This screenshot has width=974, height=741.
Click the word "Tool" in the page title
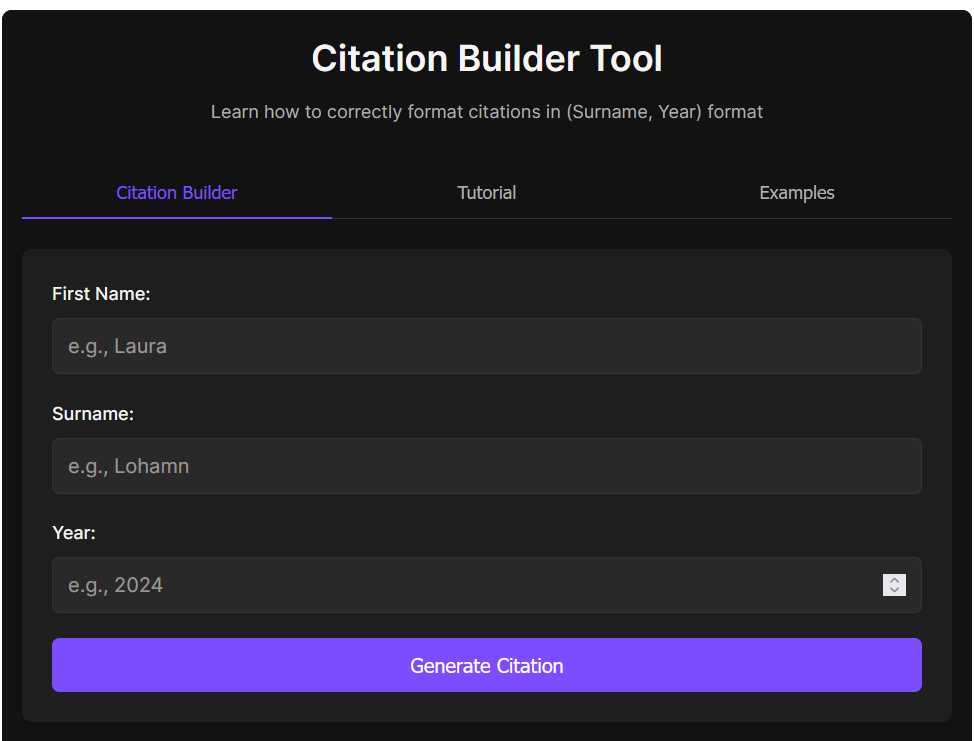(x=624, y=59)
